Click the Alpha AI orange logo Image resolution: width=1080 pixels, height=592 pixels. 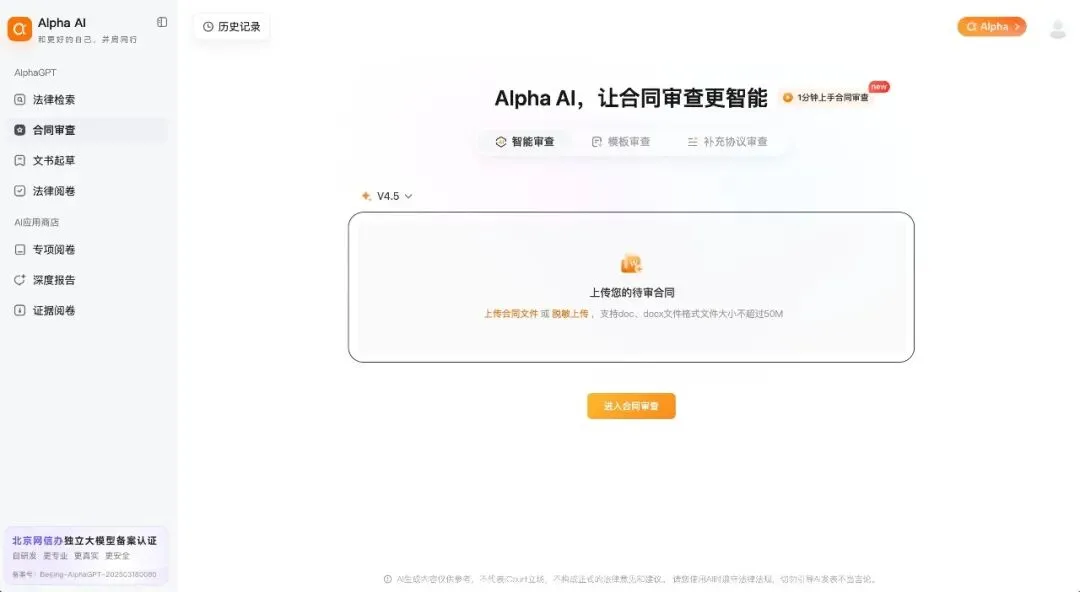pos(19,29)
